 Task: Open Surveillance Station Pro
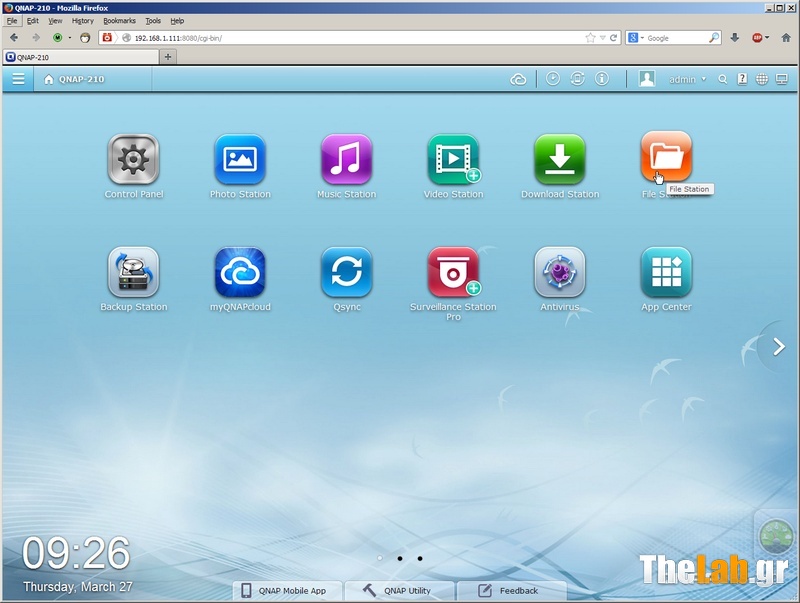tap(453, 272)
